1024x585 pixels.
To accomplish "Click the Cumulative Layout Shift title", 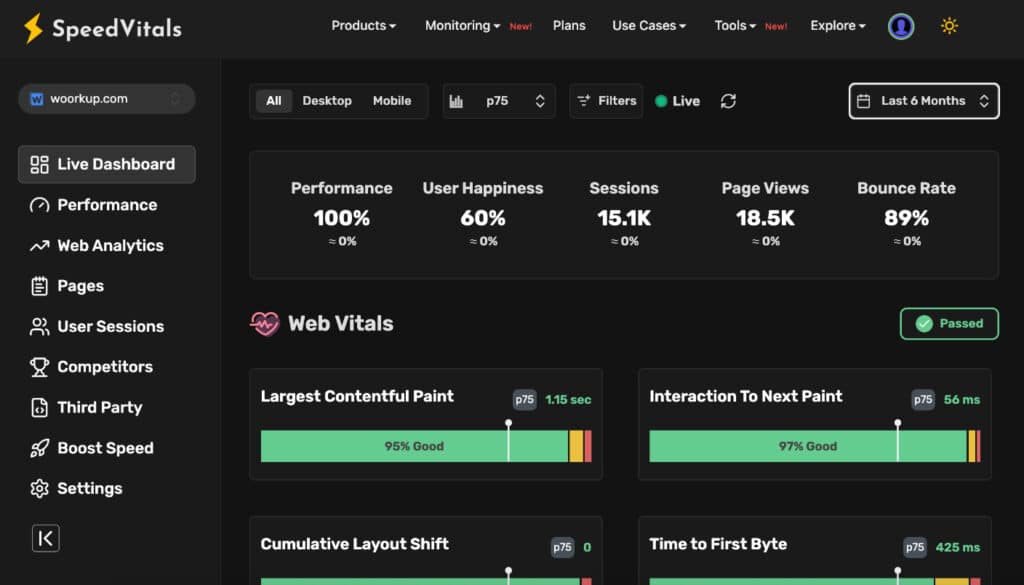I will [x=355, y=544].
